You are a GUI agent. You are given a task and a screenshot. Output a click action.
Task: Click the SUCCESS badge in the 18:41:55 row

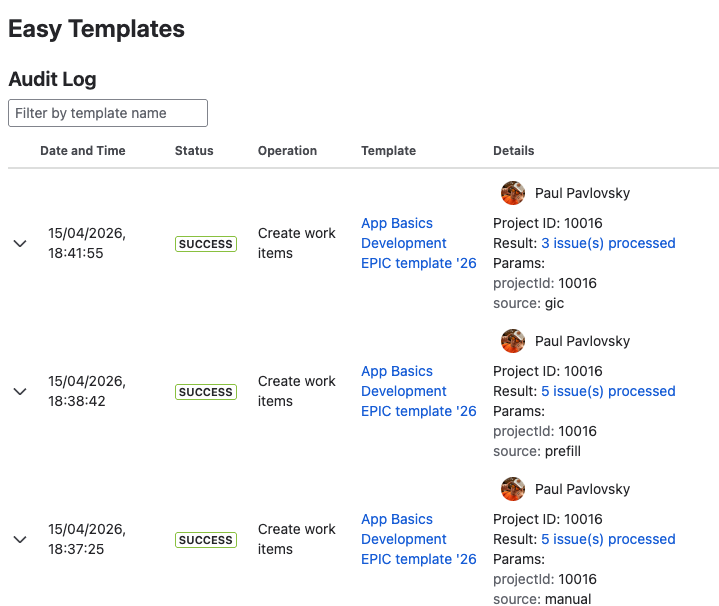206,244
